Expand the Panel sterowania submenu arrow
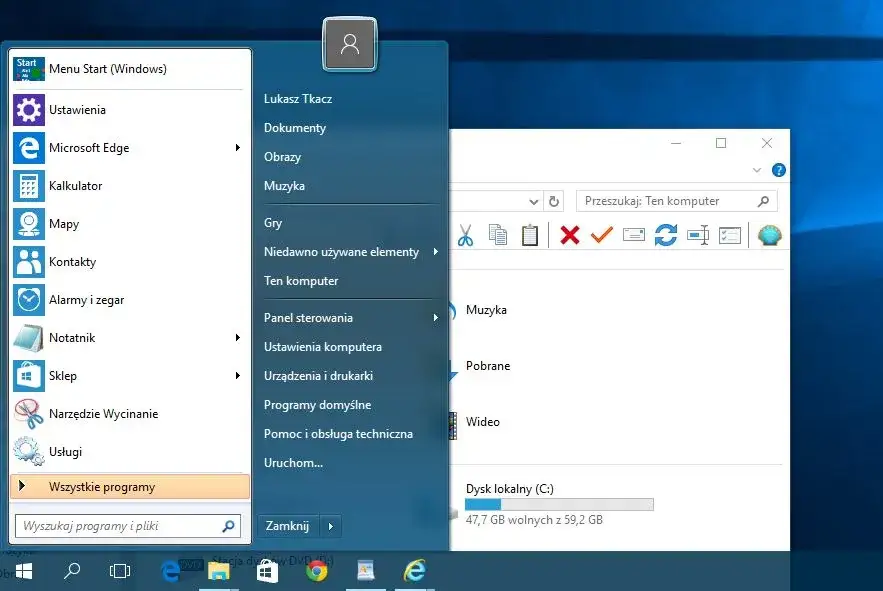883x591 pixels. coord(436,318)
